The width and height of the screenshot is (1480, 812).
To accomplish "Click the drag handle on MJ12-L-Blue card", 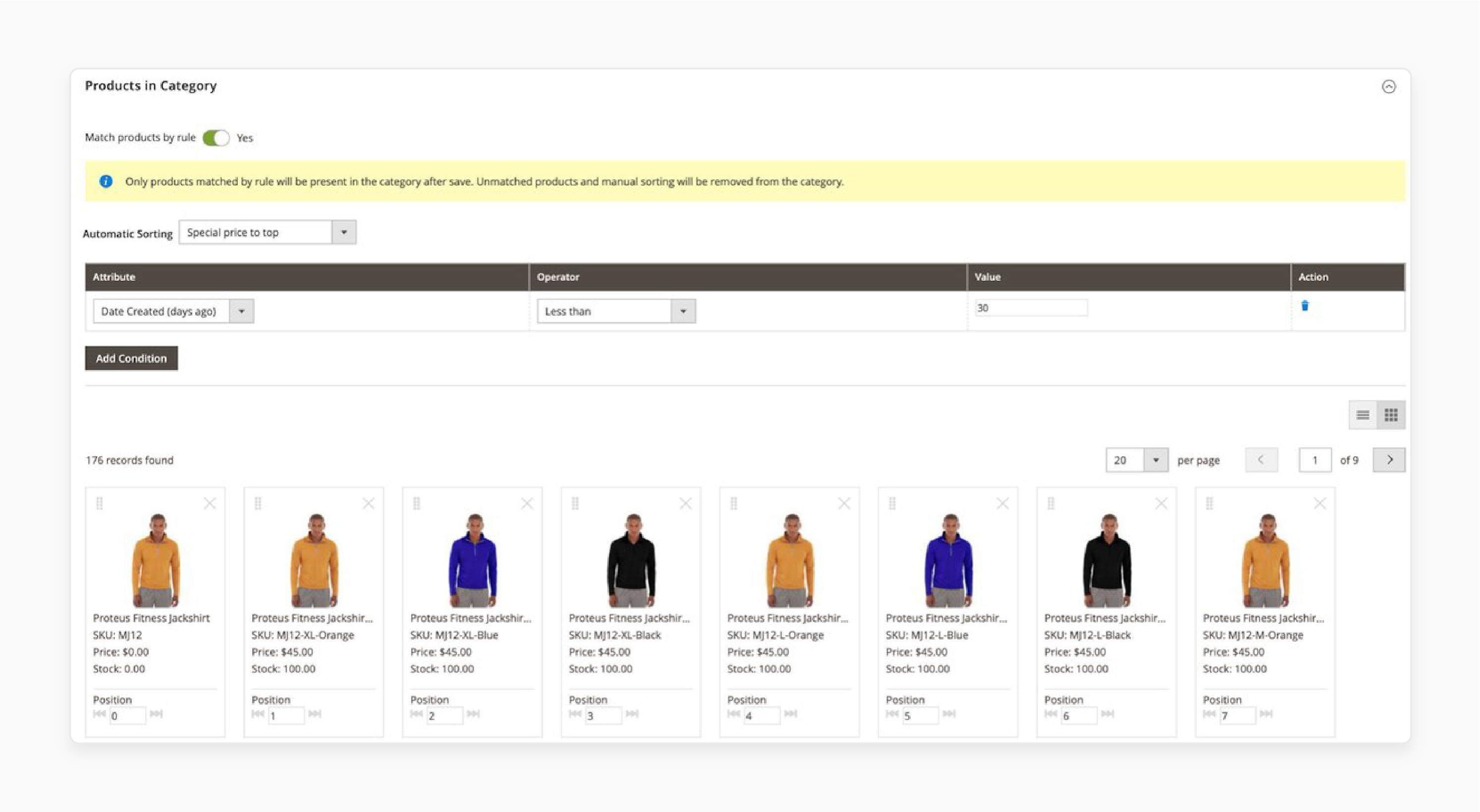I will pyautogui.click(x=892, y=503).
